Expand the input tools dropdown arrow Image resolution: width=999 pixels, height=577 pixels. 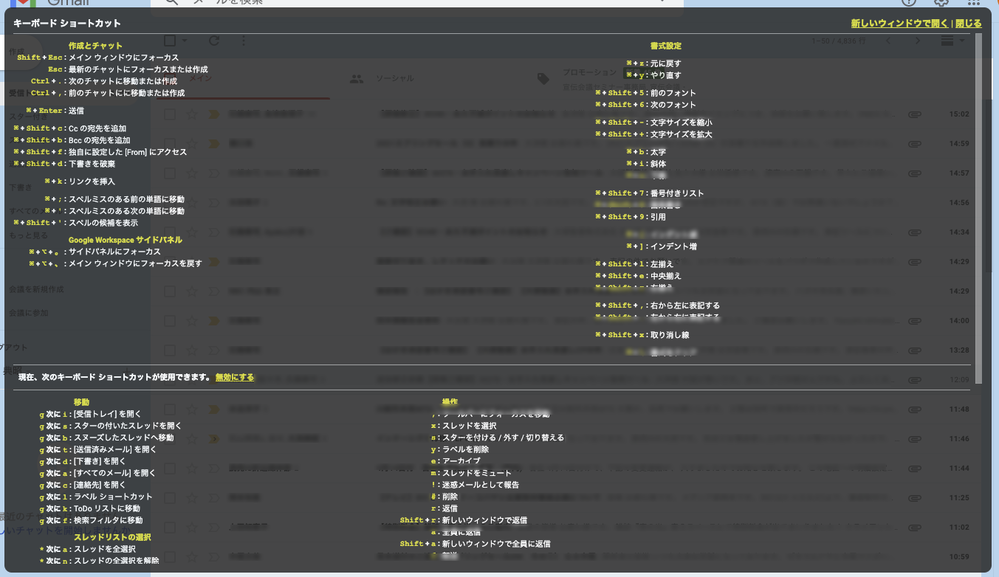click(x=962, y=41)
